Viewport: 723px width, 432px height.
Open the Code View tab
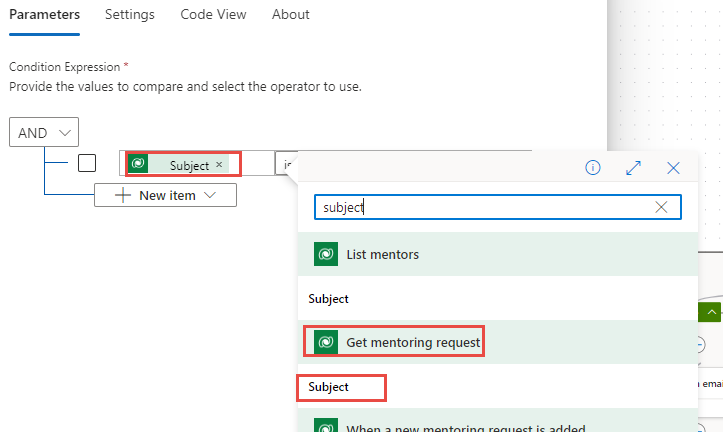point(213,15)
